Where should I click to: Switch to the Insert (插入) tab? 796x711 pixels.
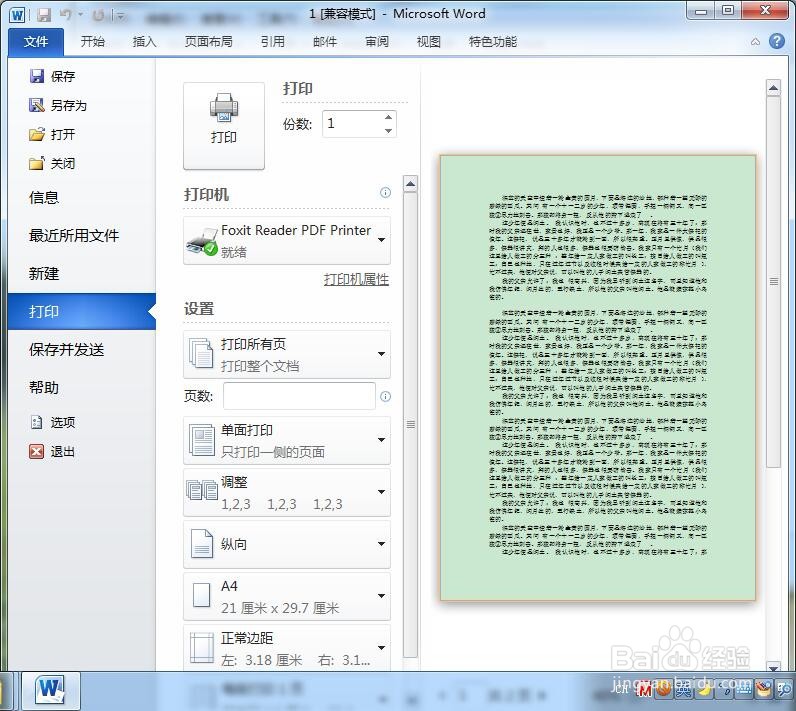(x=145, y=42)
